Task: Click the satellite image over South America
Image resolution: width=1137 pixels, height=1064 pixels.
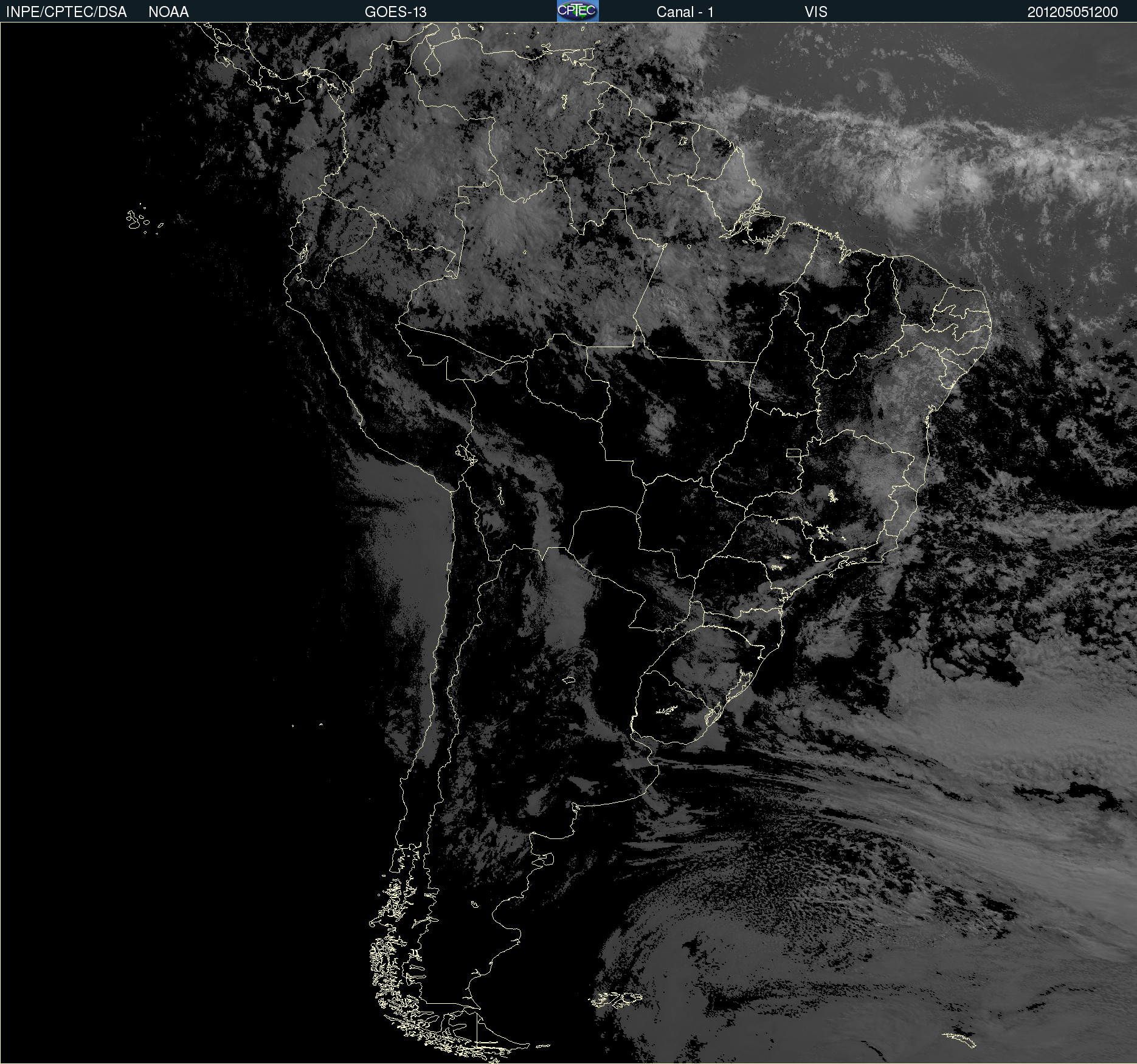Action: [x=568, y=543]
